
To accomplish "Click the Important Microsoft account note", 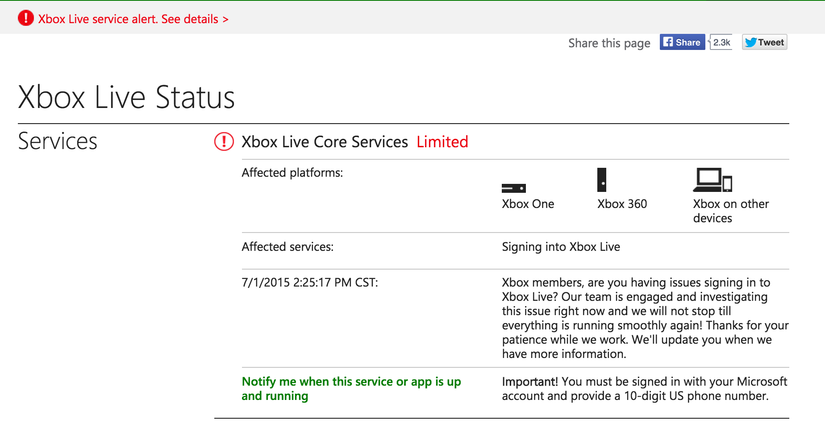I will point(645,389).
